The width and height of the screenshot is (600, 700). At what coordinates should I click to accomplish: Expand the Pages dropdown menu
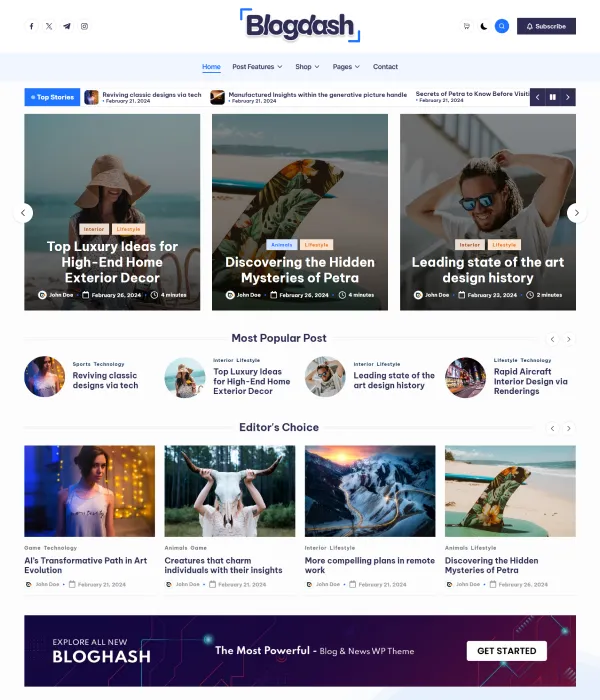[x=346, y=67]
